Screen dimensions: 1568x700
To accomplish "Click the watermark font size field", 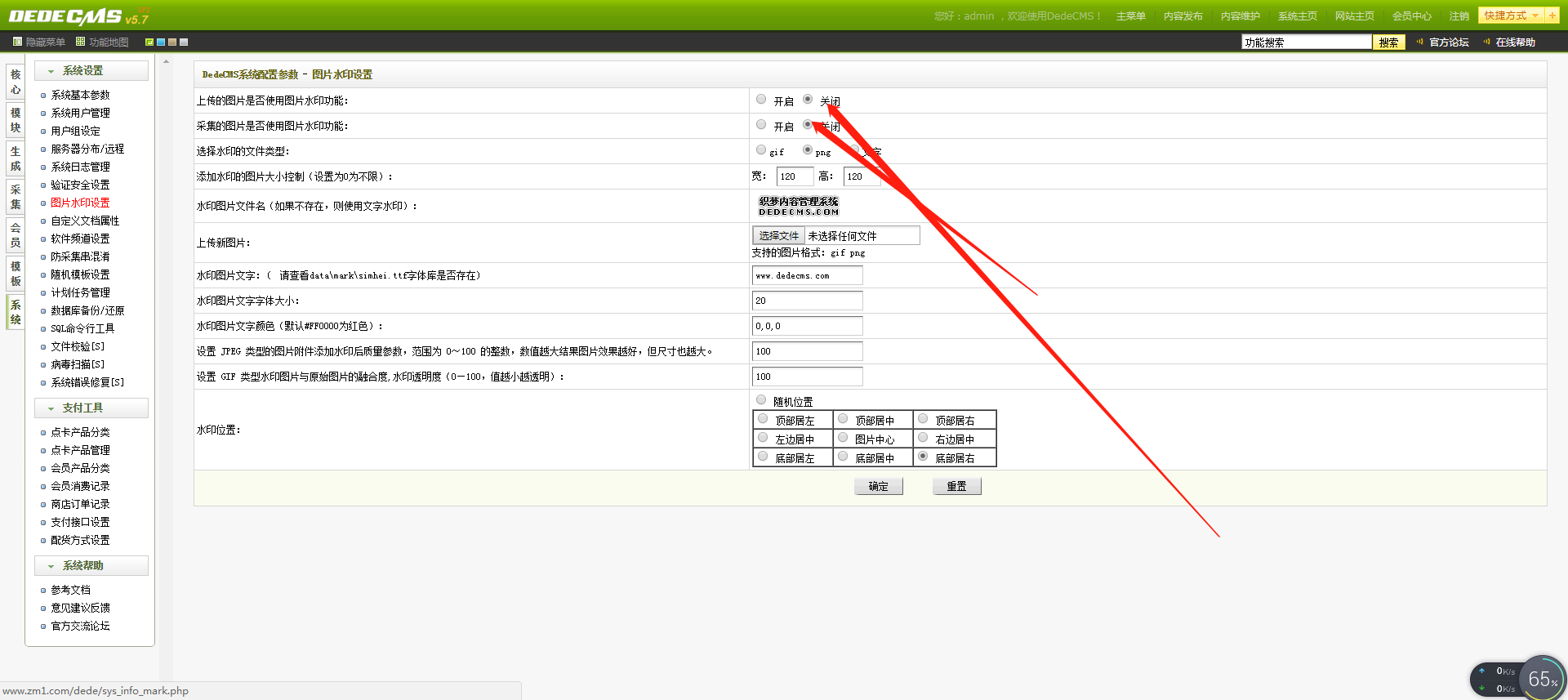I will pyautogui.click(x=807, y=301).
